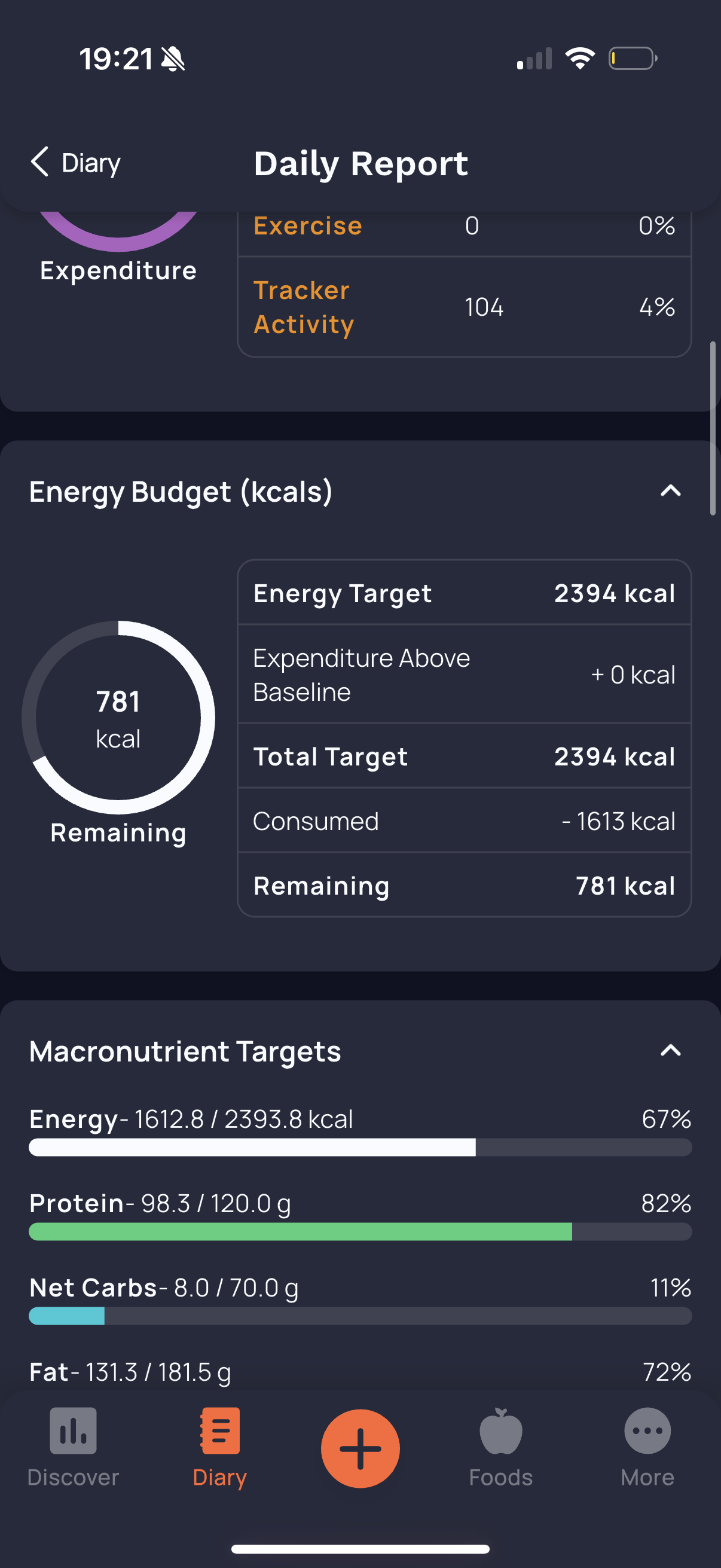Open the More ellipsis icon
721x1568 pixels.
(647, 1430)
